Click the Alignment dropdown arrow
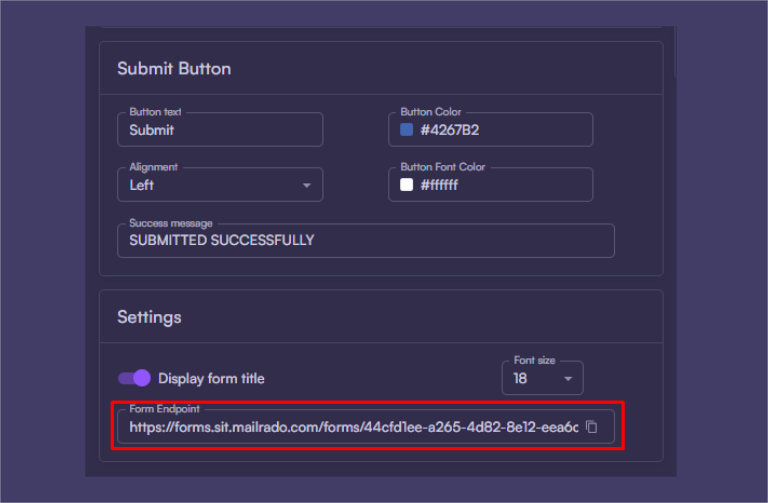The height and width of the screenshot is (503, 768). (307, 186)
